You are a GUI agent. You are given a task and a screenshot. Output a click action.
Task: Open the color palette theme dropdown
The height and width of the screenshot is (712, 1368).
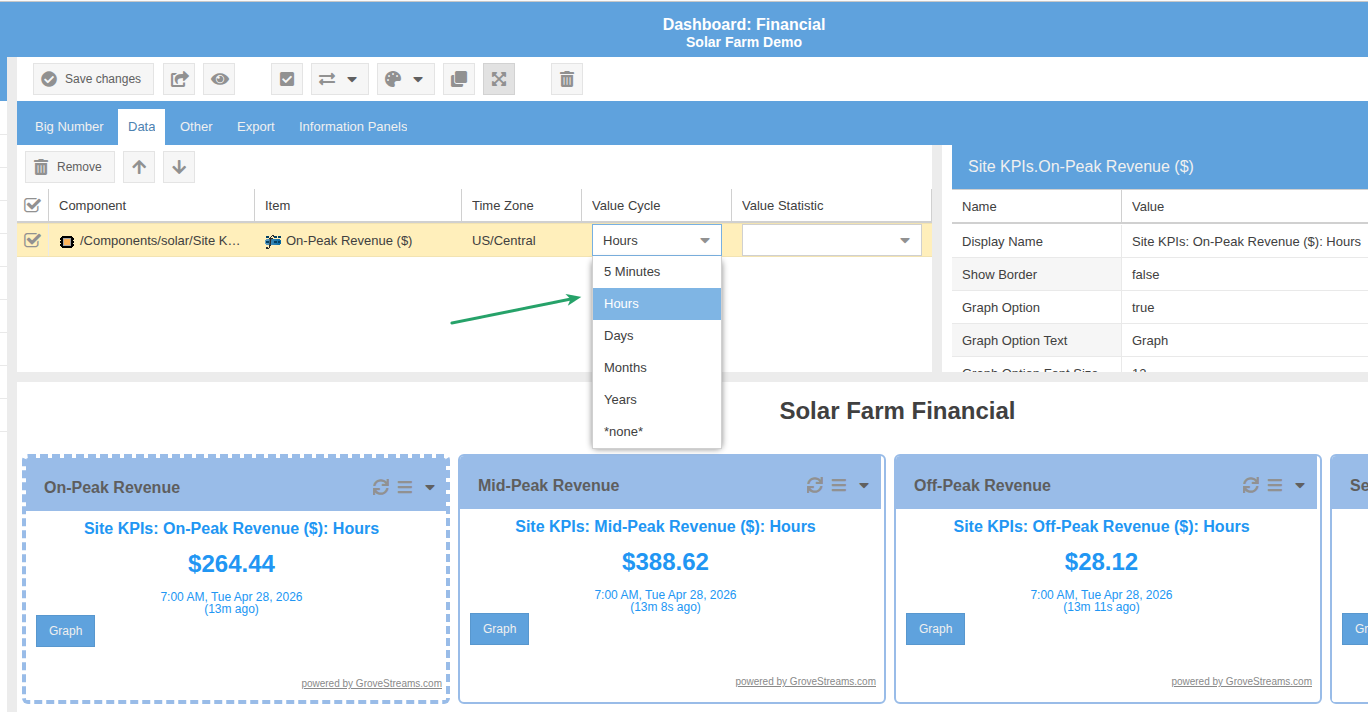(405, 79)
